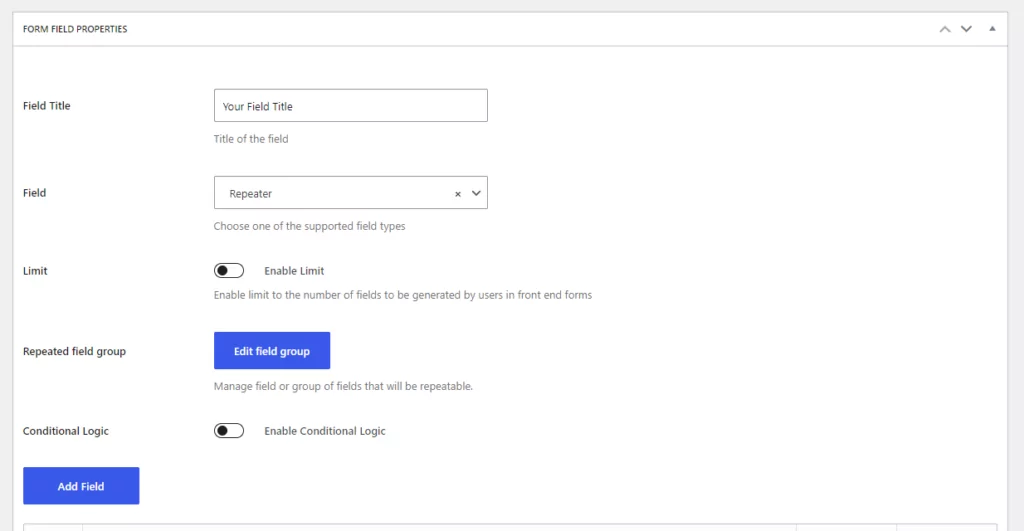Click the 'Choose one of the supported field types' hint
Image resolution: width=1024 pixels, height=531 pixels.
(x=310, y=226)
